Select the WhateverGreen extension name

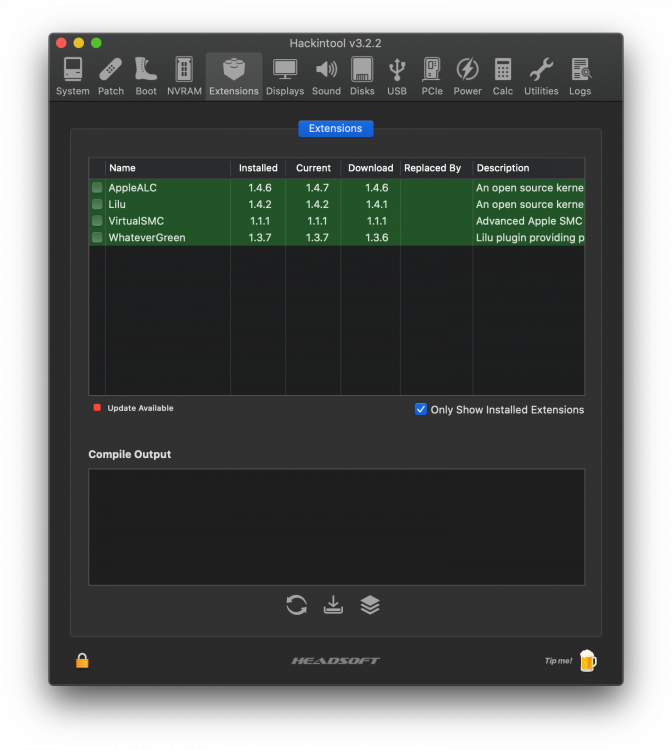point(147,238)
